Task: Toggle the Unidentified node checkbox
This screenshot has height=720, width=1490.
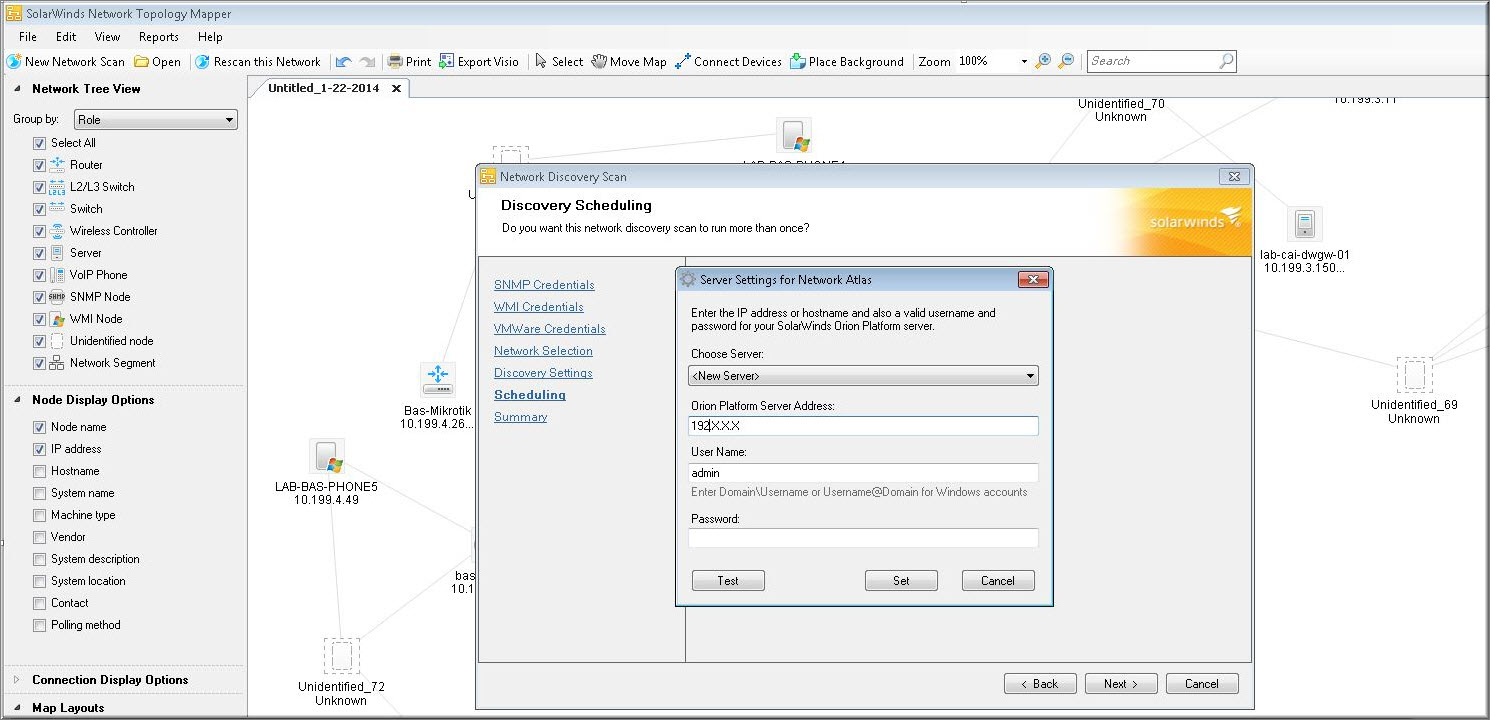Action: [39, 341]
